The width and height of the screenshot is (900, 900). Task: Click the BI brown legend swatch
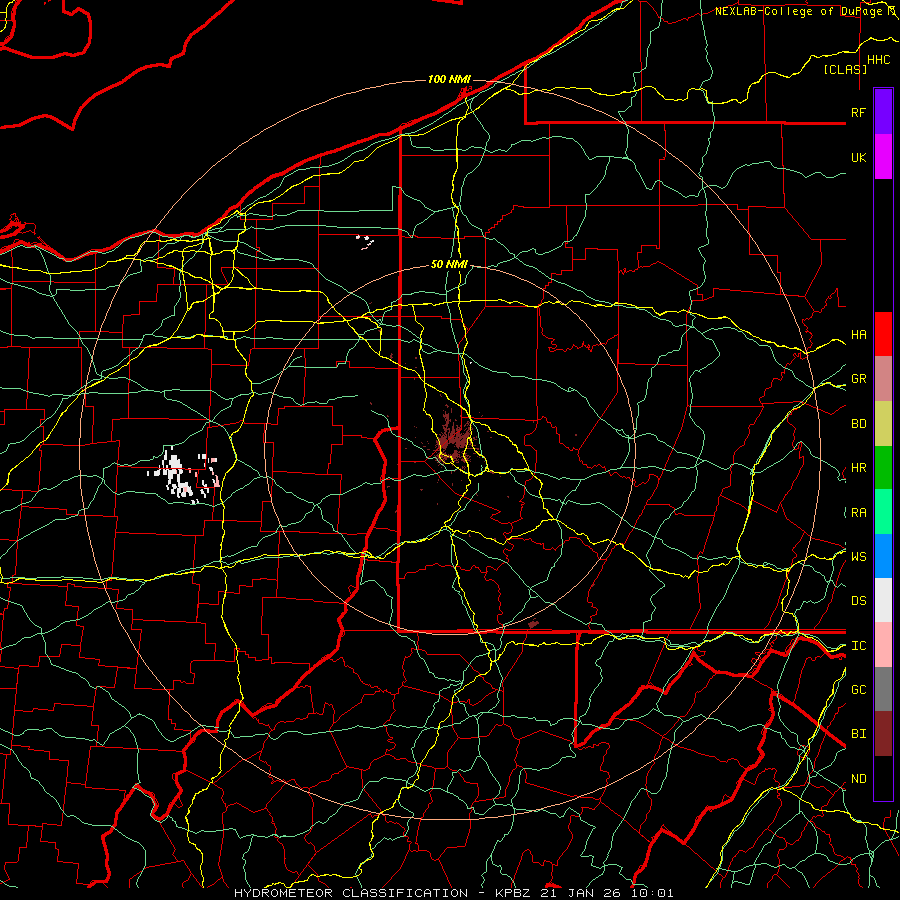click(x=883, y=734)
